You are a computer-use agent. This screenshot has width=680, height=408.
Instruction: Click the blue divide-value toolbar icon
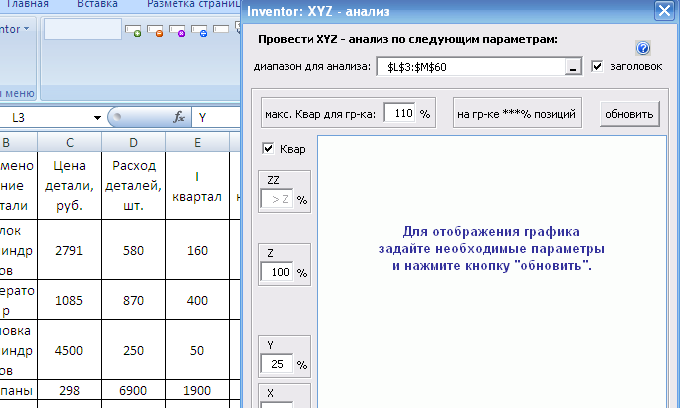coord(199,30)
